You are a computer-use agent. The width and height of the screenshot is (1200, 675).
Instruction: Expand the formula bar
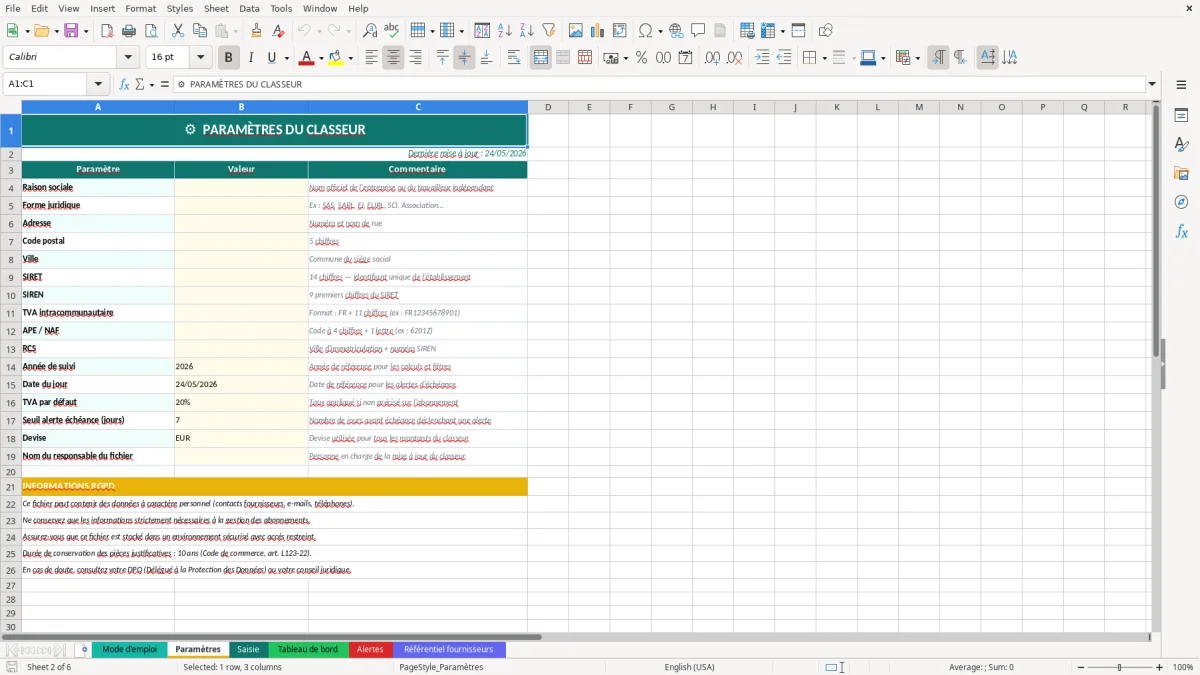pyautogui.click(x=1152, y=84)
